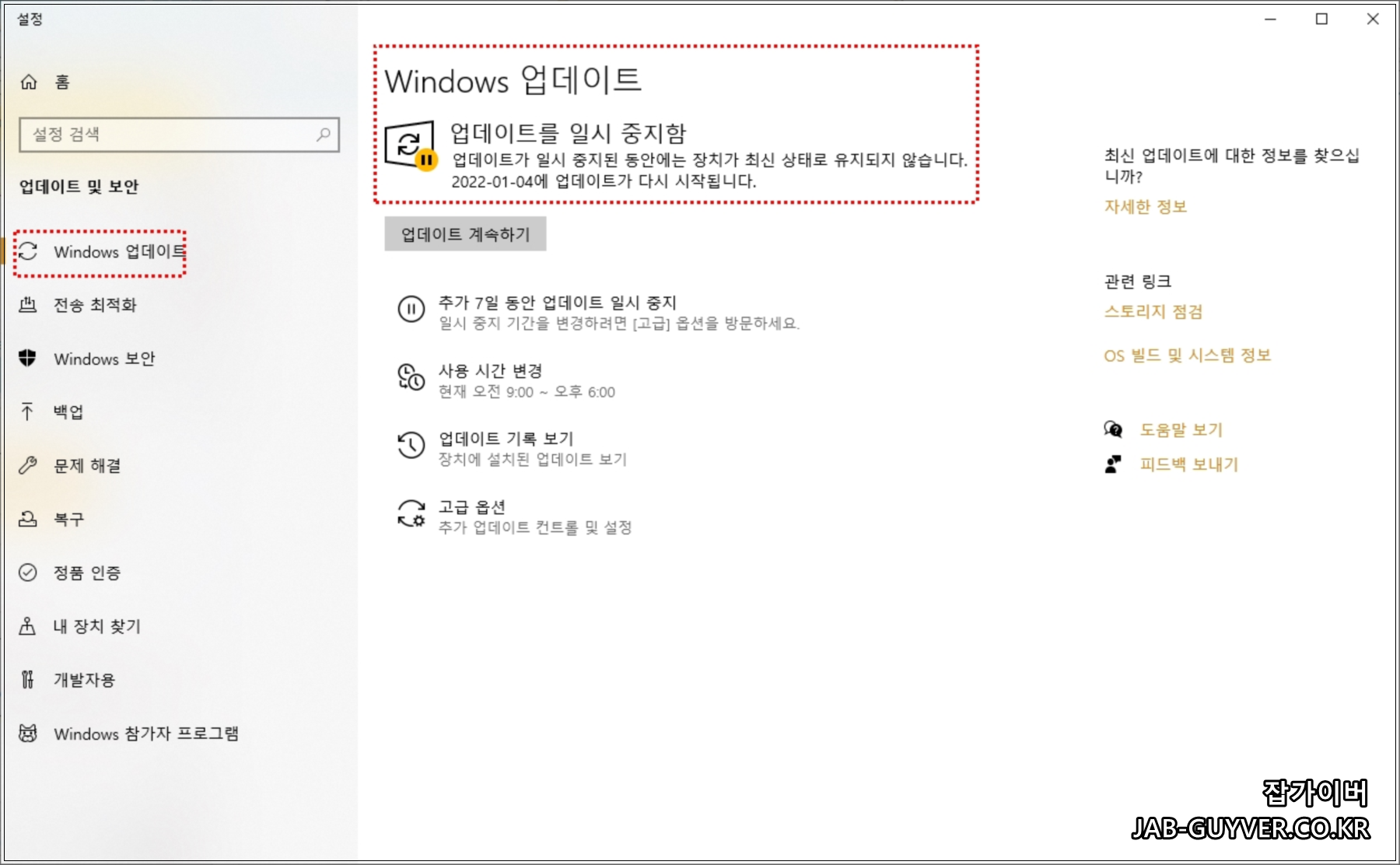Viewport: 1400px width, 865px height.
Task: Click 현재 오전 9:00 ~ 오후 6:00 text
Action: coord(527,392)
